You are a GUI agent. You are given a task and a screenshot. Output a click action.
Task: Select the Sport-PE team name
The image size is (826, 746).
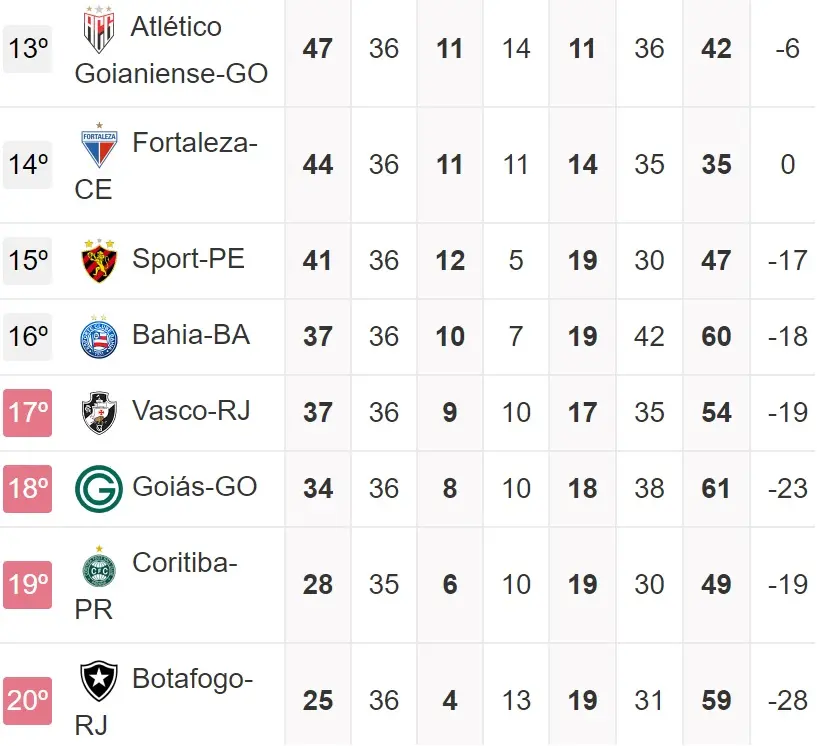188,259
